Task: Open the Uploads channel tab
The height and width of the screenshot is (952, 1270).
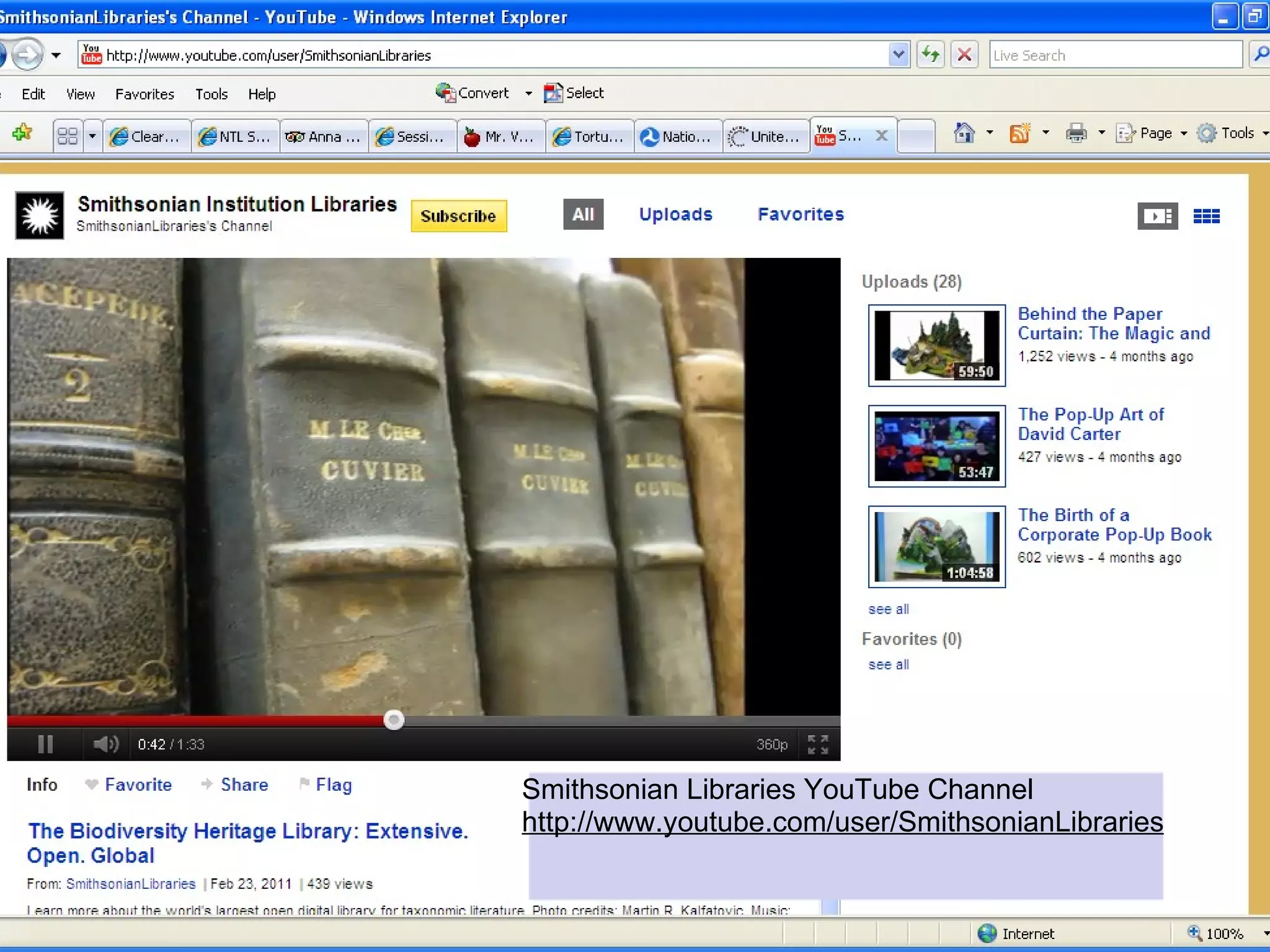Action: tap(675, 214)
